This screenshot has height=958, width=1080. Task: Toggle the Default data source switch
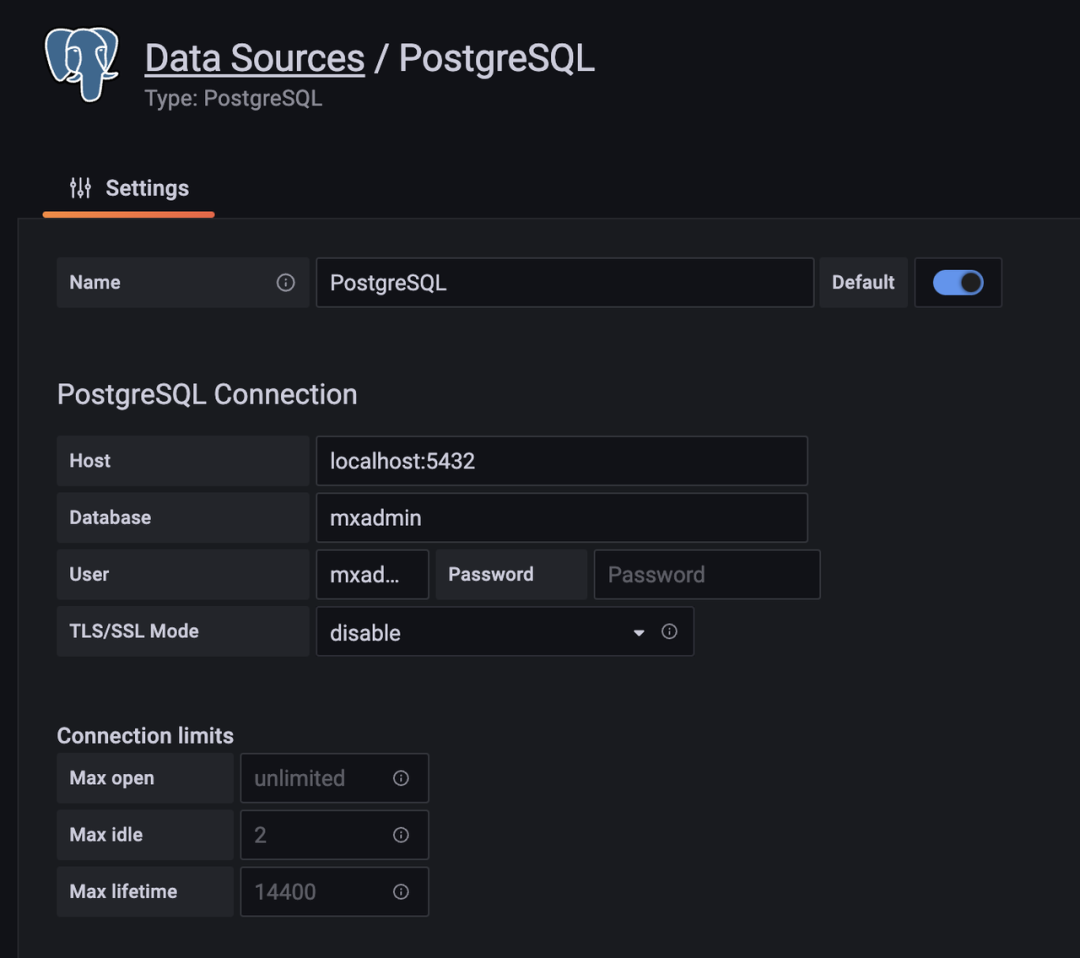coord(957,283)
